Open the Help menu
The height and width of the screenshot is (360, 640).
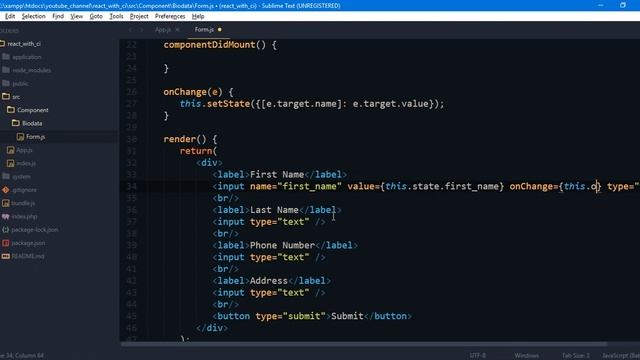point(198,16)
